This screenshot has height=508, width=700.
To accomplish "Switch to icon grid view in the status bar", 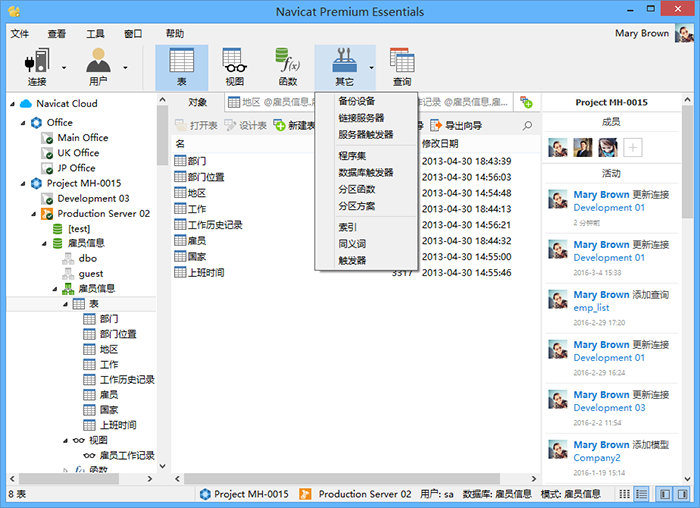I will [625, 494].
